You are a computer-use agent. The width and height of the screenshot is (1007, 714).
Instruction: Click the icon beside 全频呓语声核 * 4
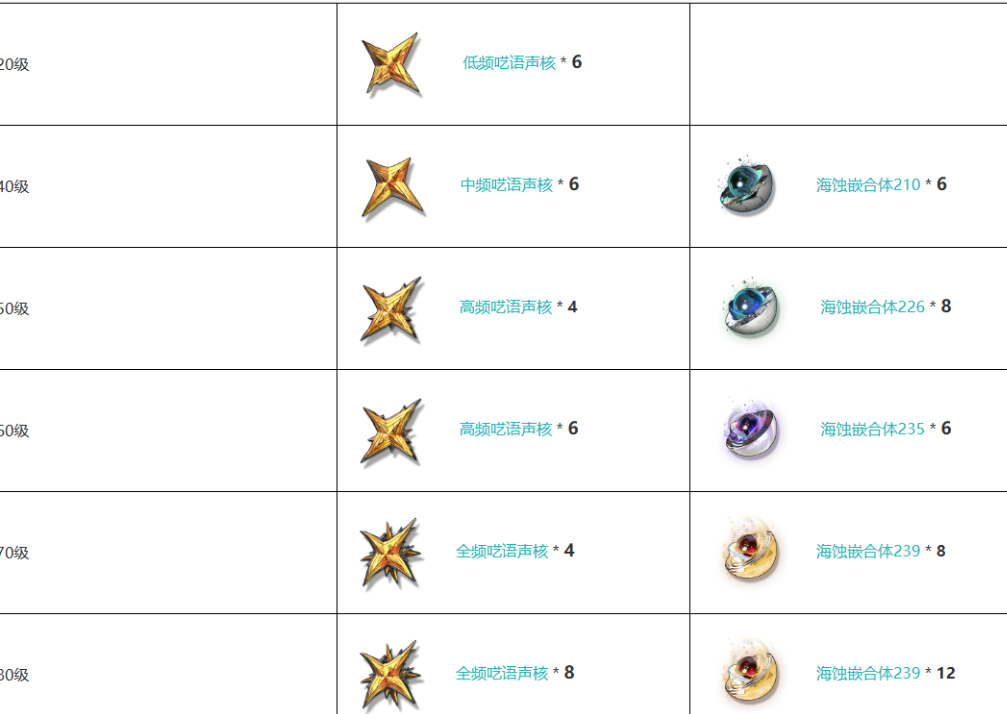390,553
